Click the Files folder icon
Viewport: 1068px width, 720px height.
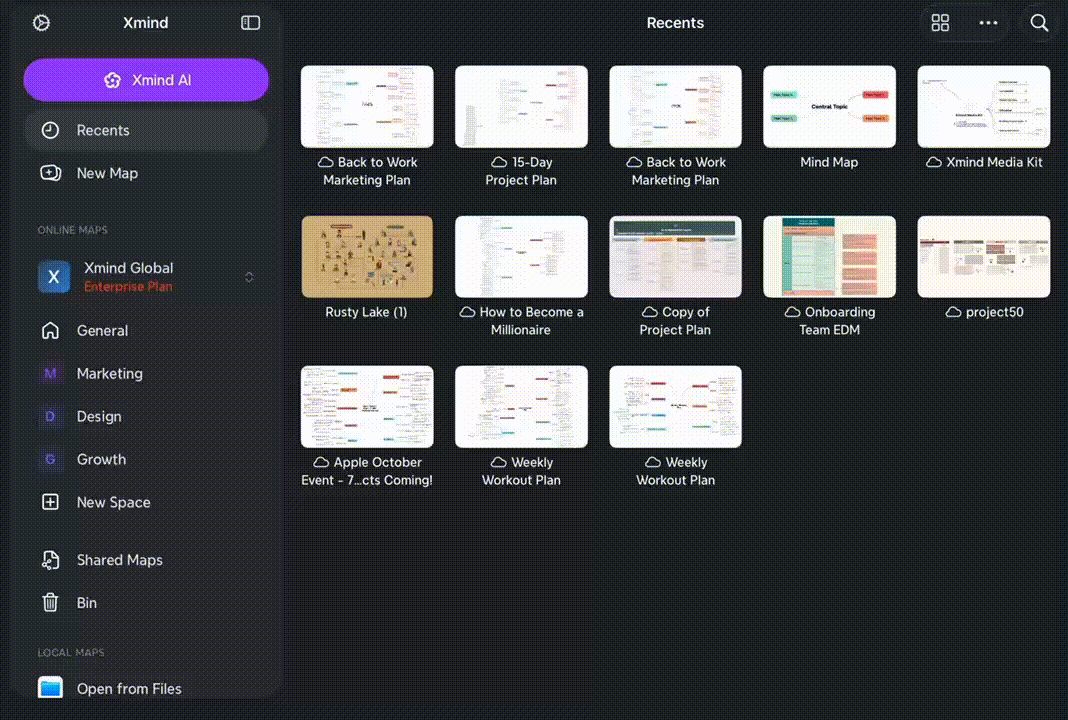tap(50, 688)
